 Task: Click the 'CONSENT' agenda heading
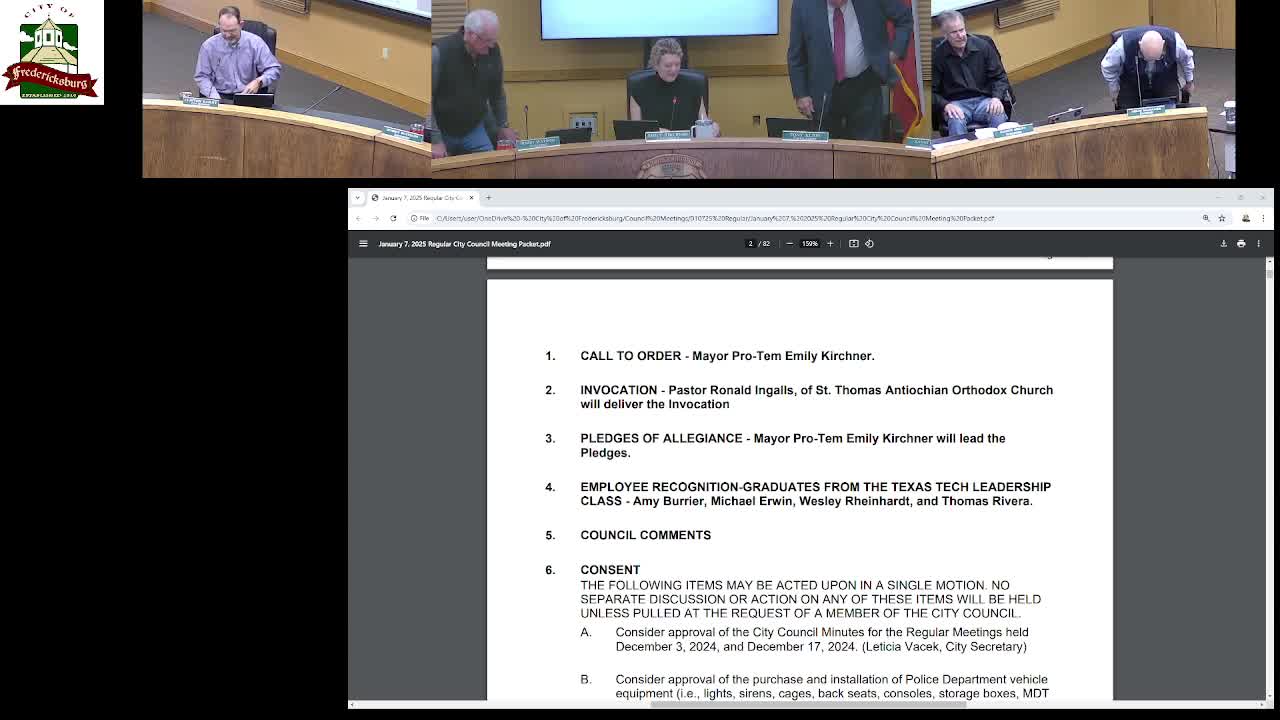(x=610, y=570)
